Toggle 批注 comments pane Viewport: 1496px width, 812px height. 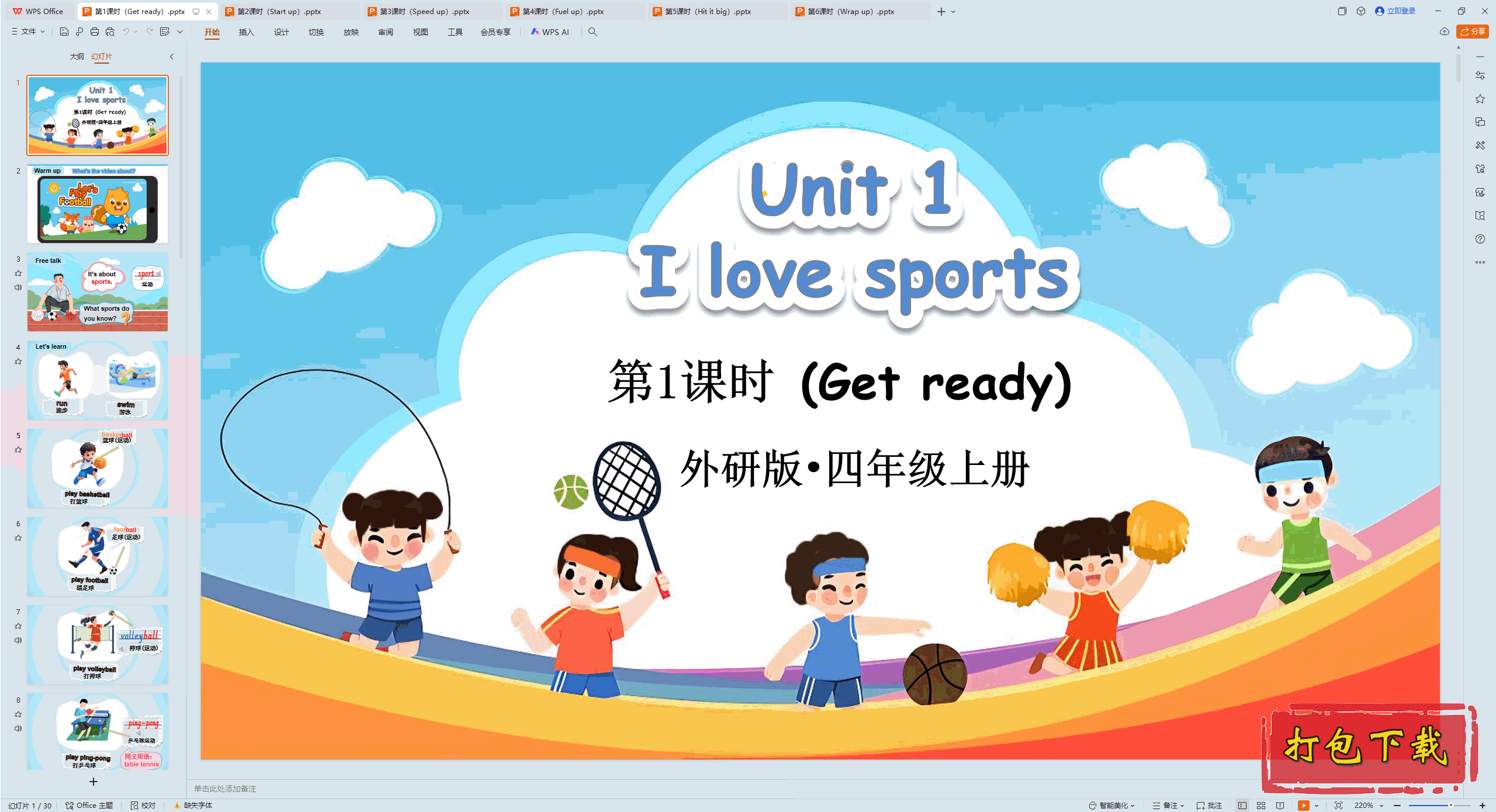(x=1210, y=806)
